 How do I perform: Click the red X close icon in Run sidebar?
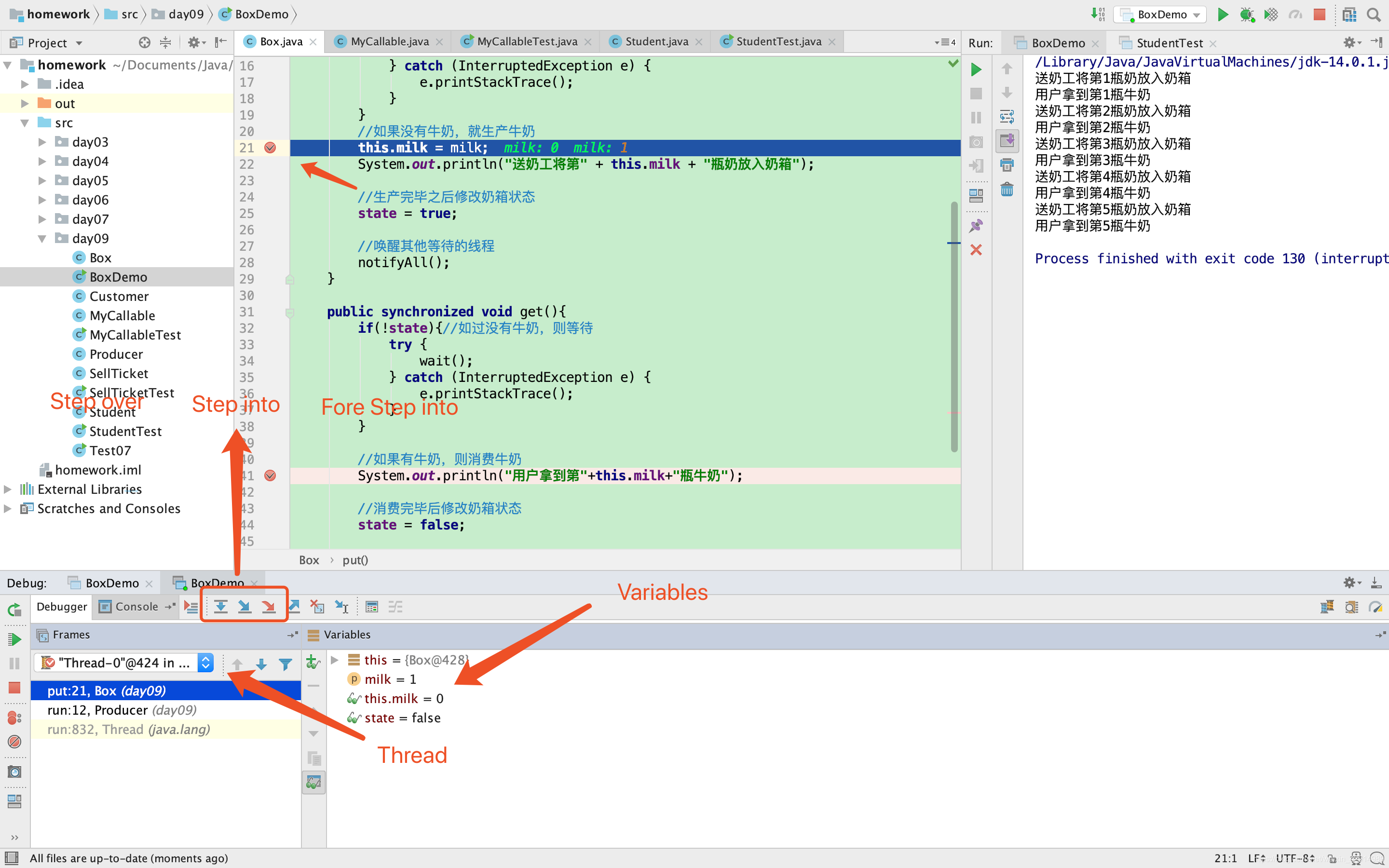click(976, 250)
